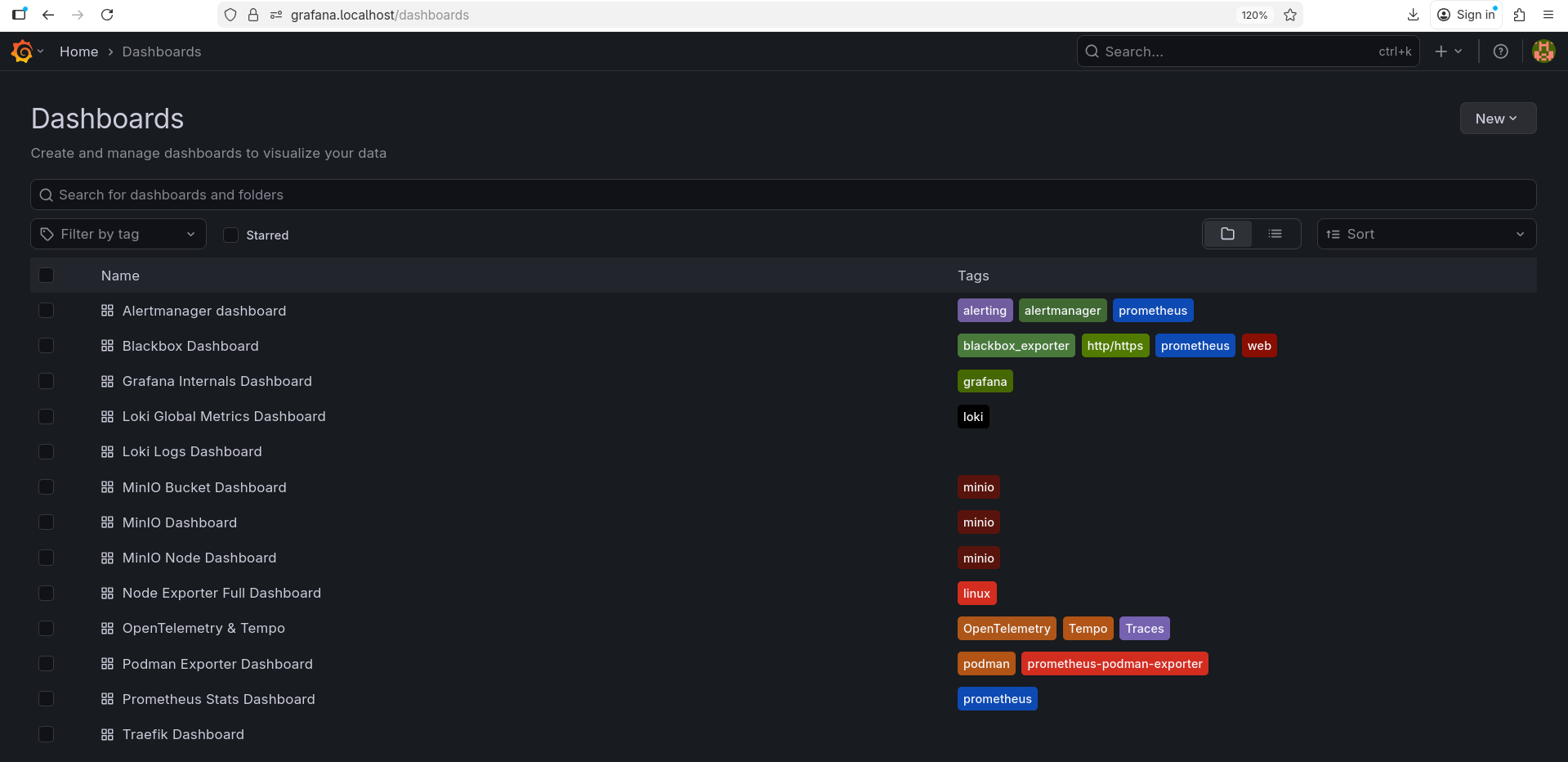The height and width of the screenshot is (762, 1568).
Task: Click the site padlock icon
Action: [x=253, y=15]
